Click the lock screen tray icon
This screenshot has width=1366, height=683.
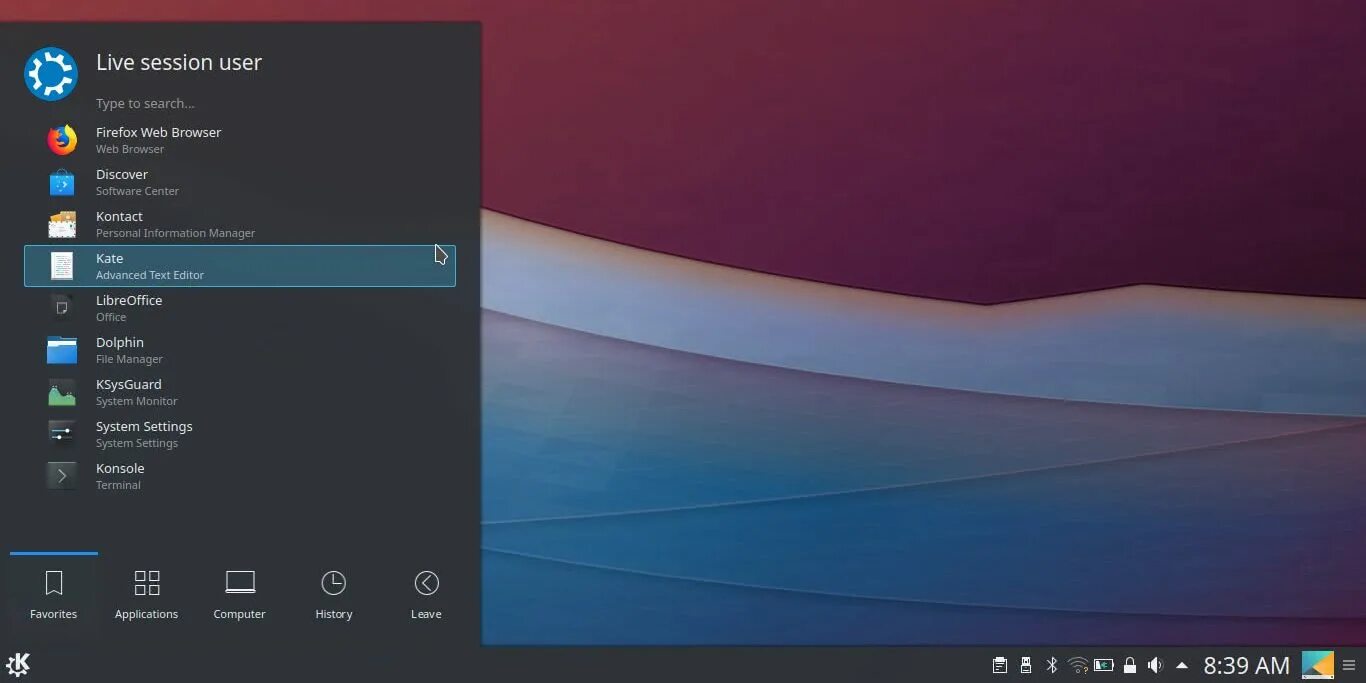coord(1130,665)
